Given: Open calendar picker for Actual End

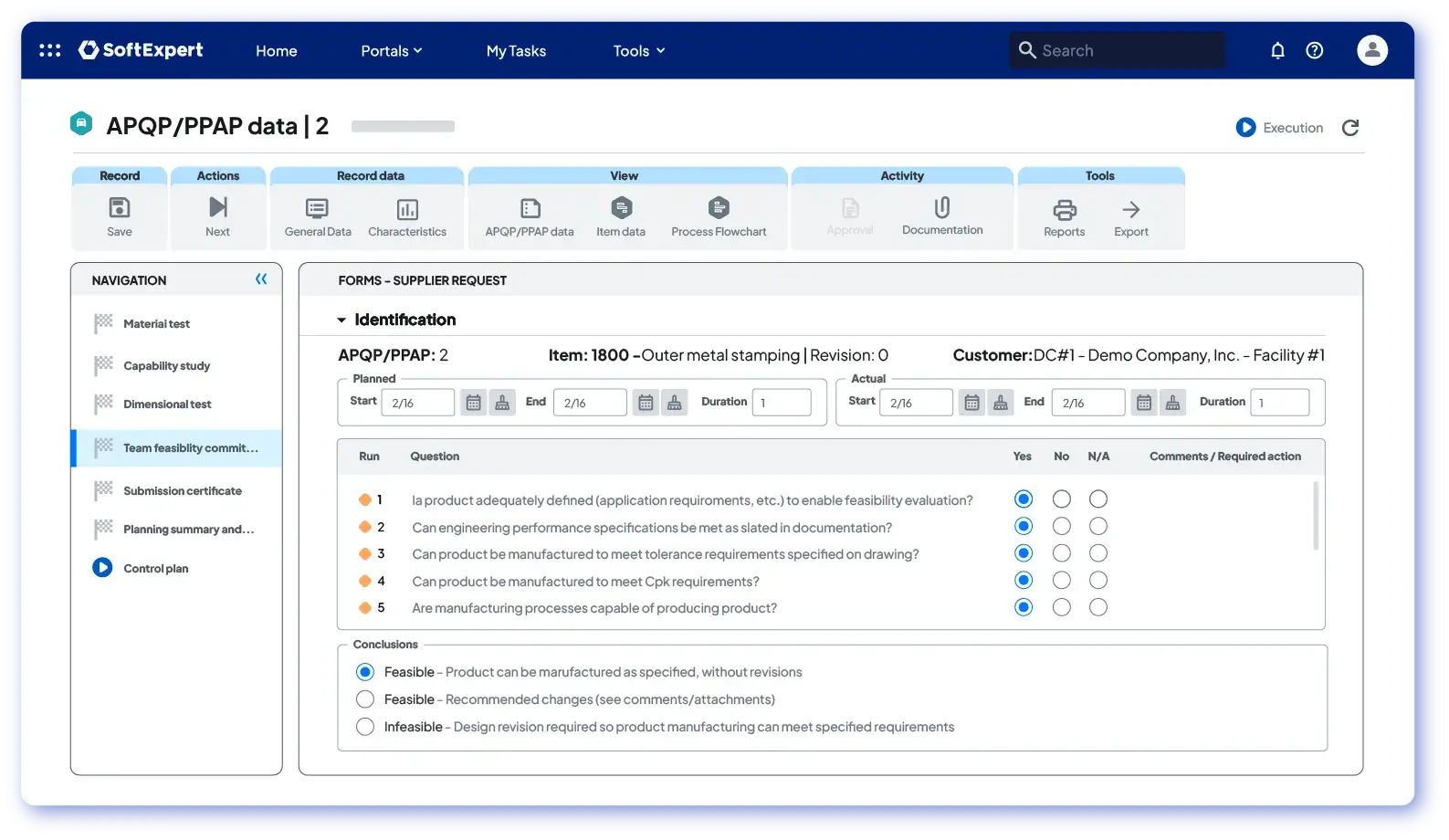Looking at the screenshot, I should (x=1144, y=403).
